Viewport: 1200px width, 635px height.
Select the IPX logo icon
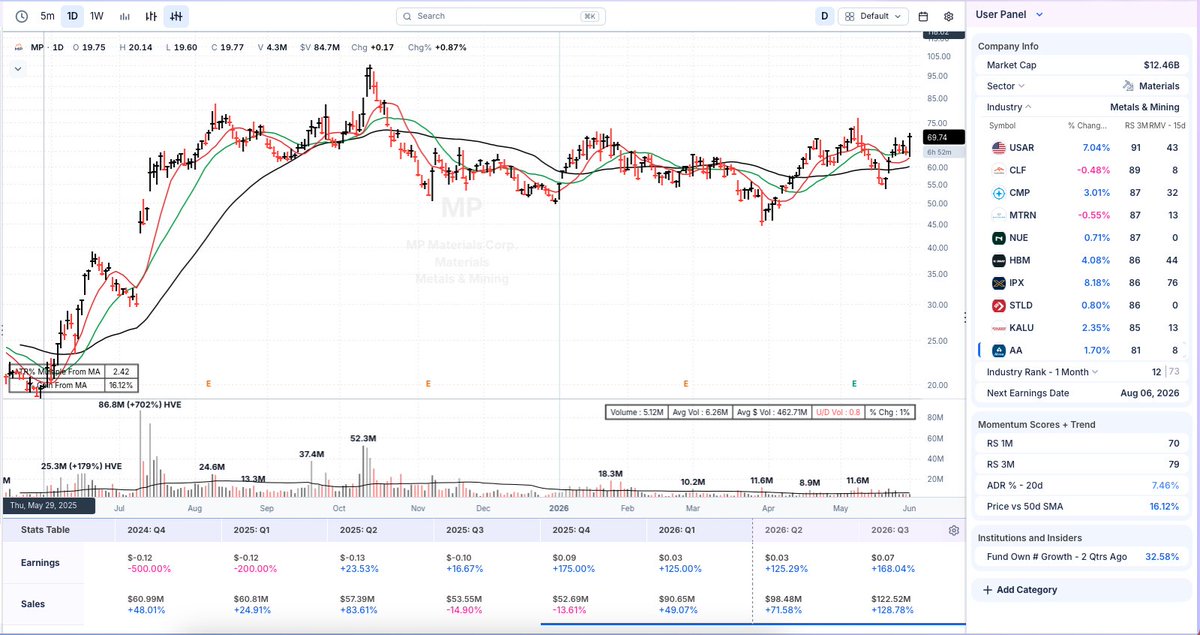pos(999,283)
